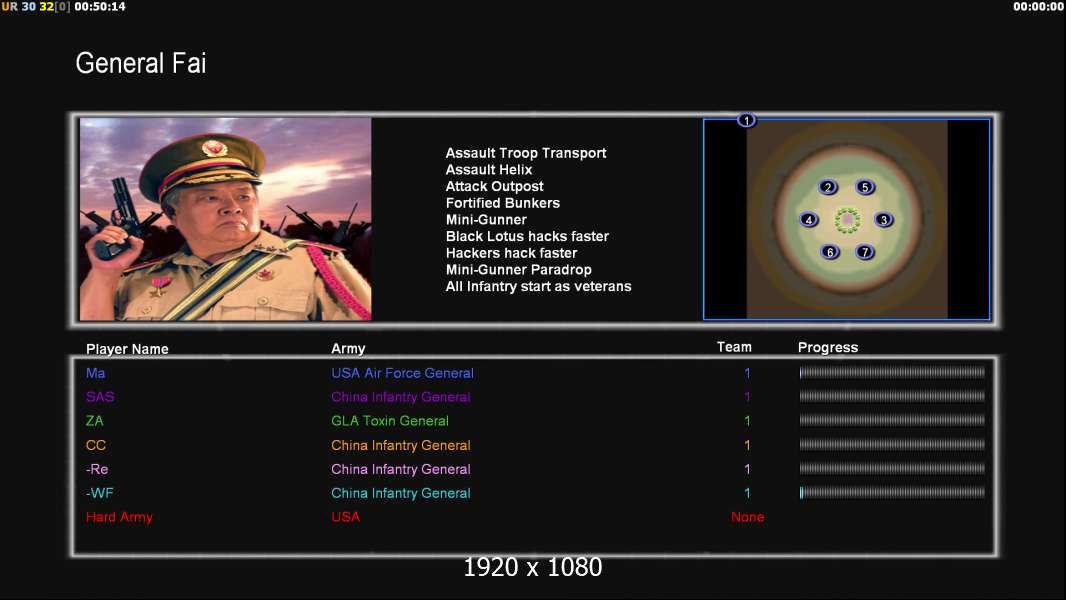Select player name 'Hard Army'
The image size is (1066, 600).
coord(119,517)
